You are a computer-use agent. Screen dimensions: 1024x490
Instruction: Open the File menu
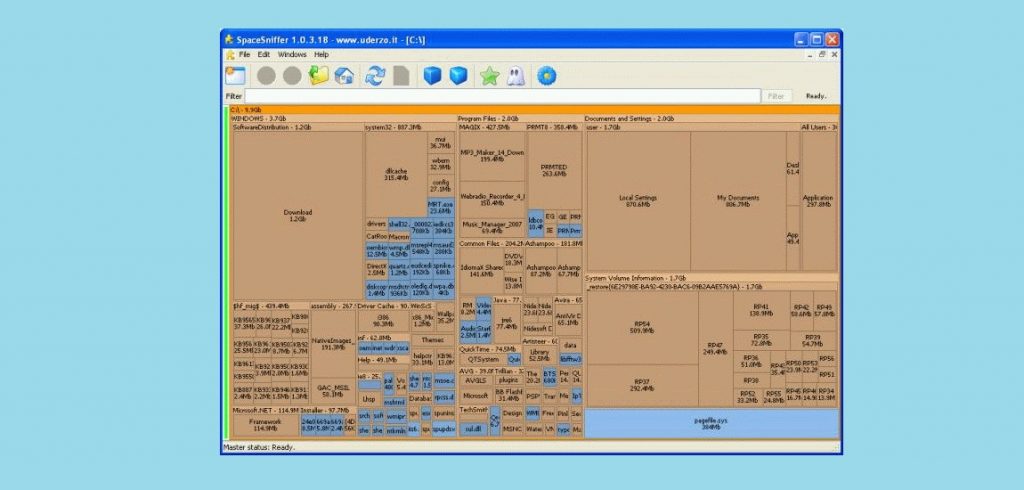[x=244, y=55]
